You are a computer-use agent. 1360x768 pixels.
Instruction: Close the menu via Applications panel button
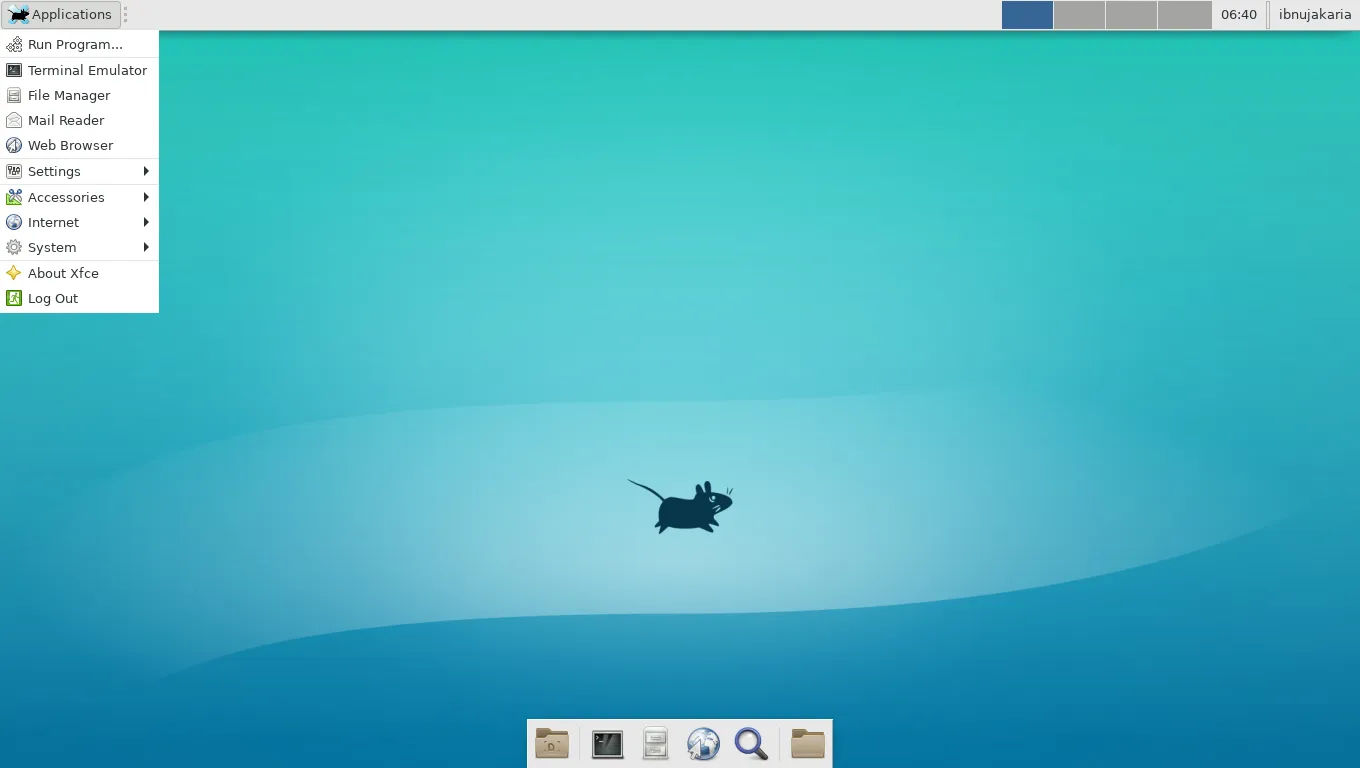61,14
